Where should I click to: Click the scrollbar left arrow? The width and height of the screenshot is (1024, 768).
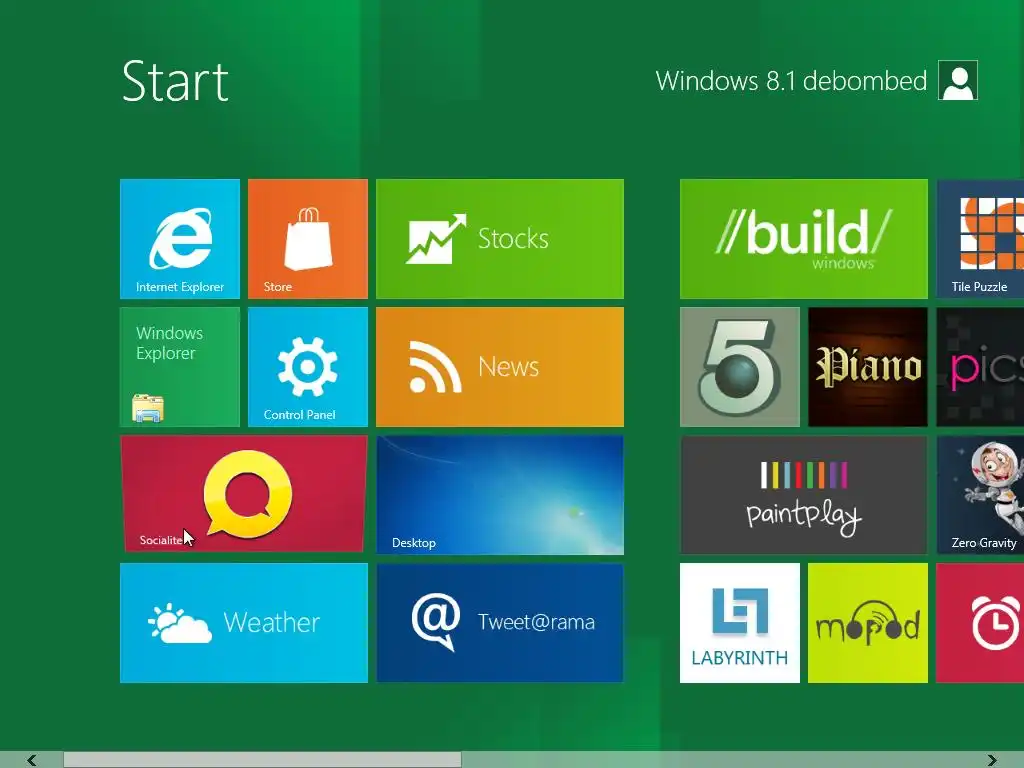(31, 760)
